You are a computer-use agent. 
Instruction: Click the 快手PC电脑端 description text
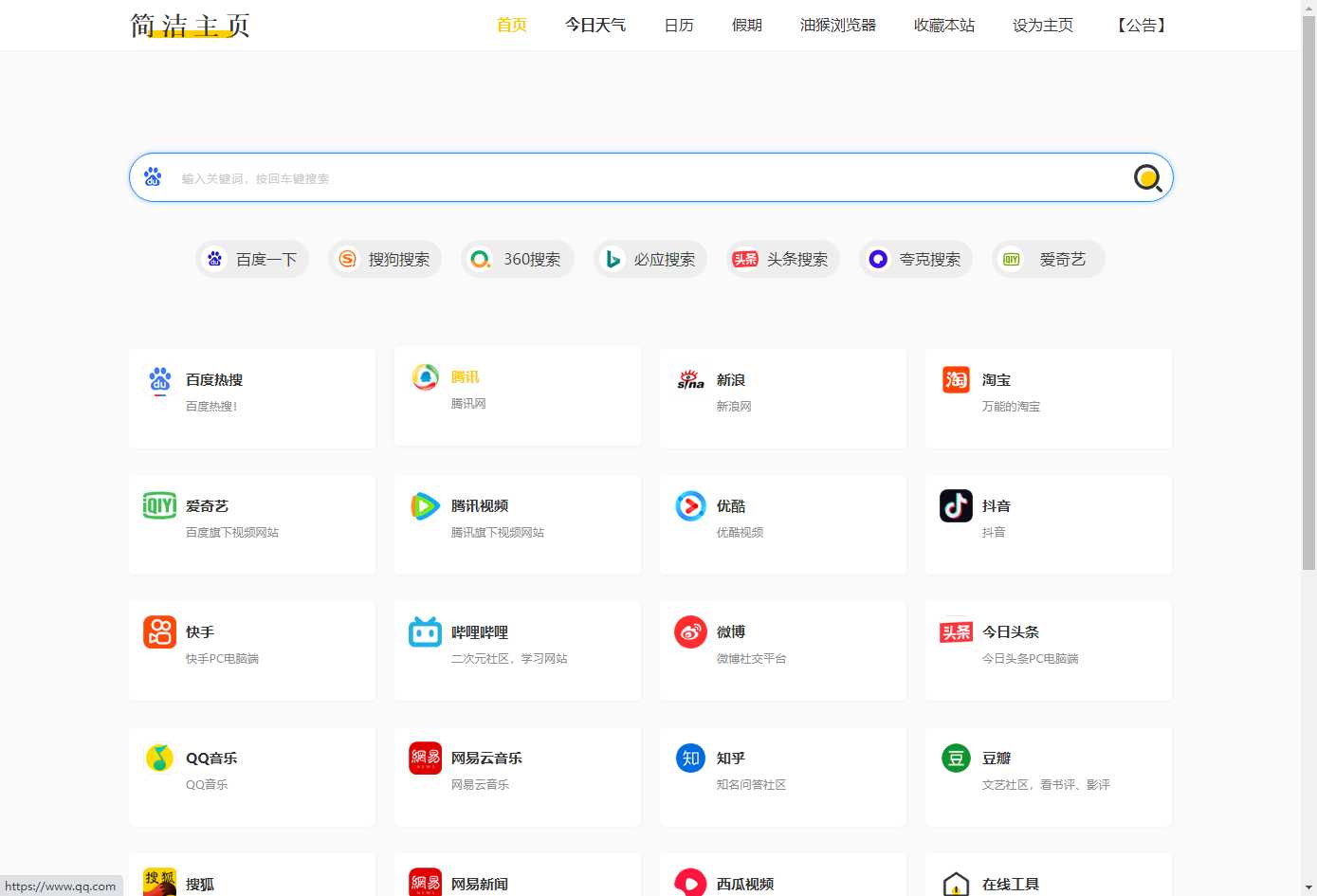pyautogui.click(x=222, y=658)
